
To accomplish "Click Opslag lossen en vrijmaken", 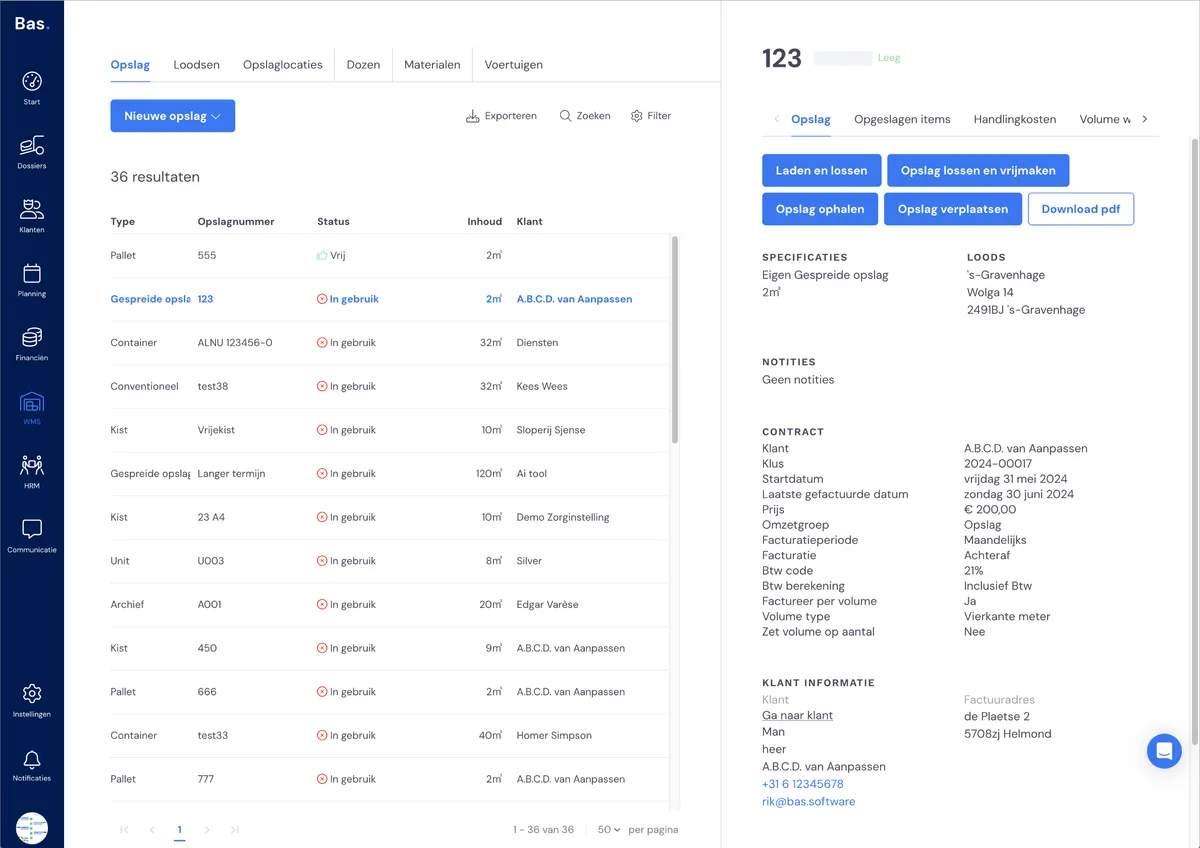I will pyautogui.click(x=978, y=171).
